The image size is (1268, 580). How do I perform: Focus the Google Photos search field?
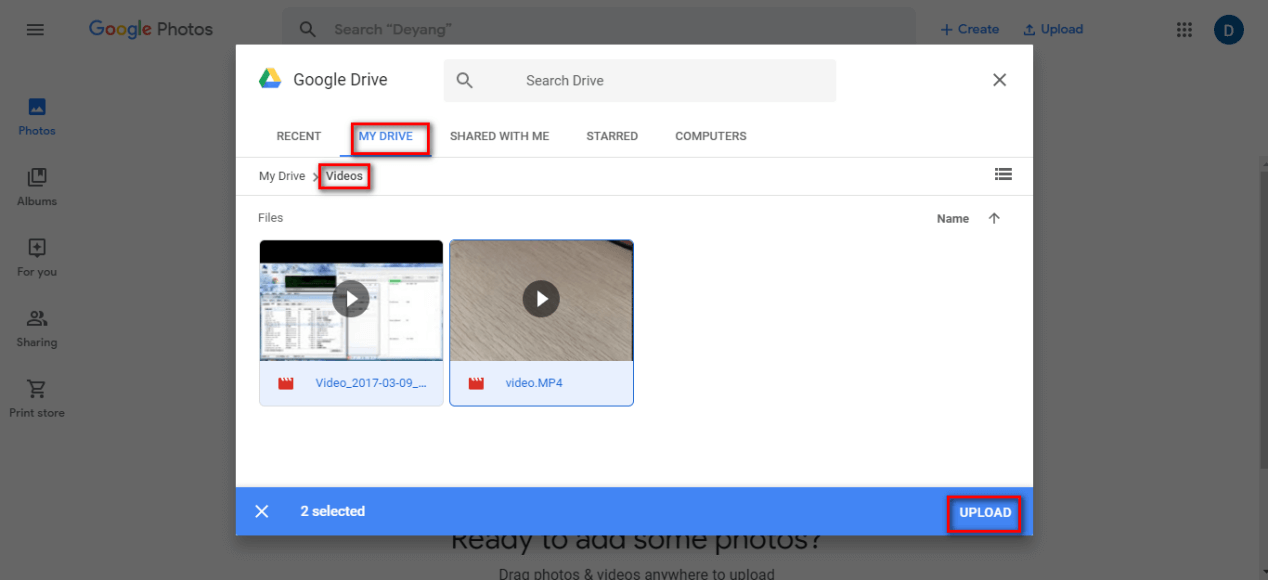[598, 30]
